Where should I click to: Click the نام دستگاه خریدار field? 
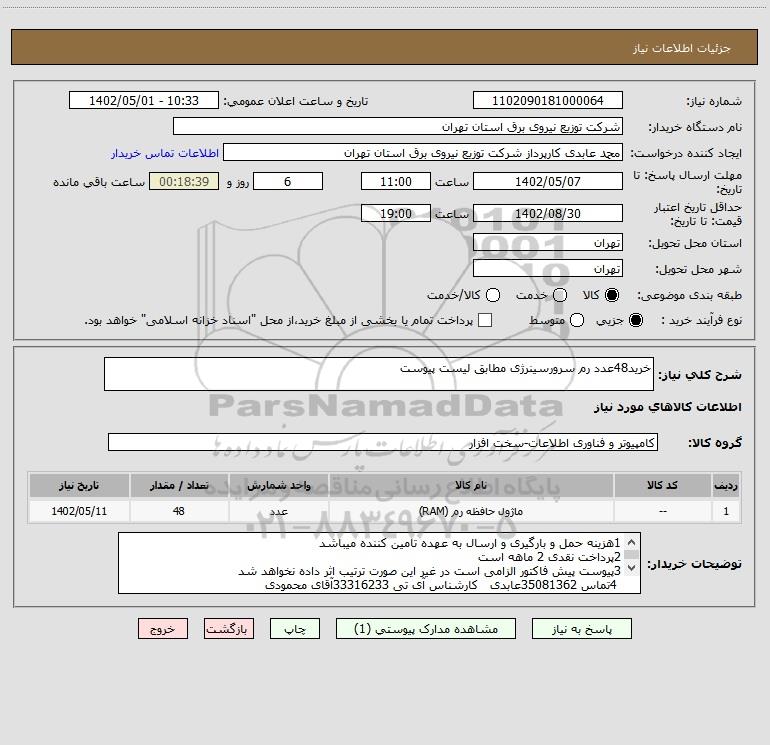[x=398, y=127]
